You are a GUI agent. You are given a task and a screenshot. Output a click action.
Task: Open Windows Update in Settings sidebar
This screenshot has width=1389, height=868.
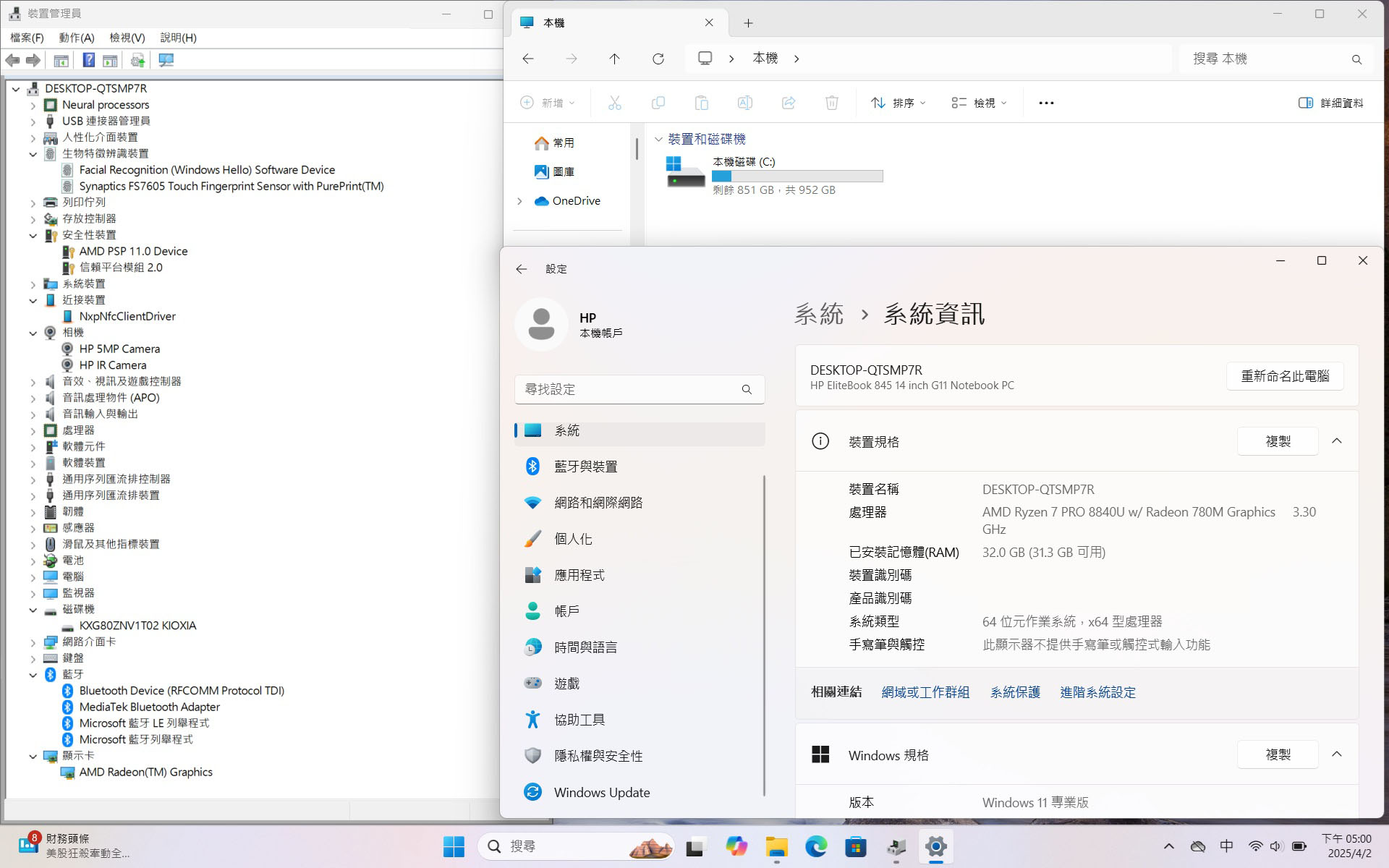(x=601, y=792)
